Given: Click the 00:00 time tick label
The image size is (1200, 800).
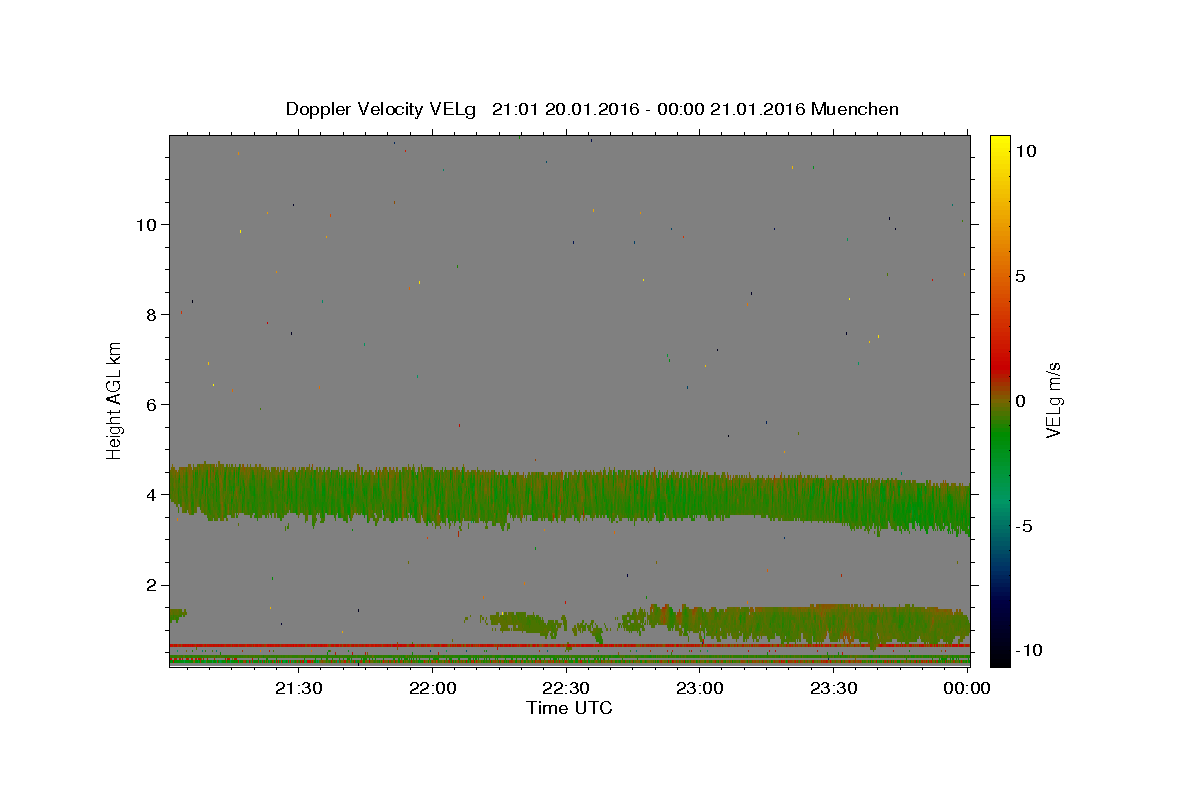Looking at the screenshot, I should [966, 688].
